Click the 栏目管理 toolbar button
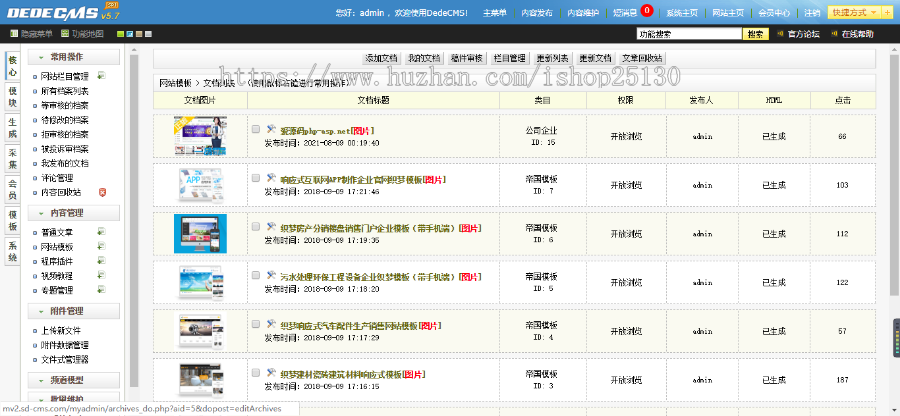This screenshot has height=416, width=900. [x=510, y=58]
